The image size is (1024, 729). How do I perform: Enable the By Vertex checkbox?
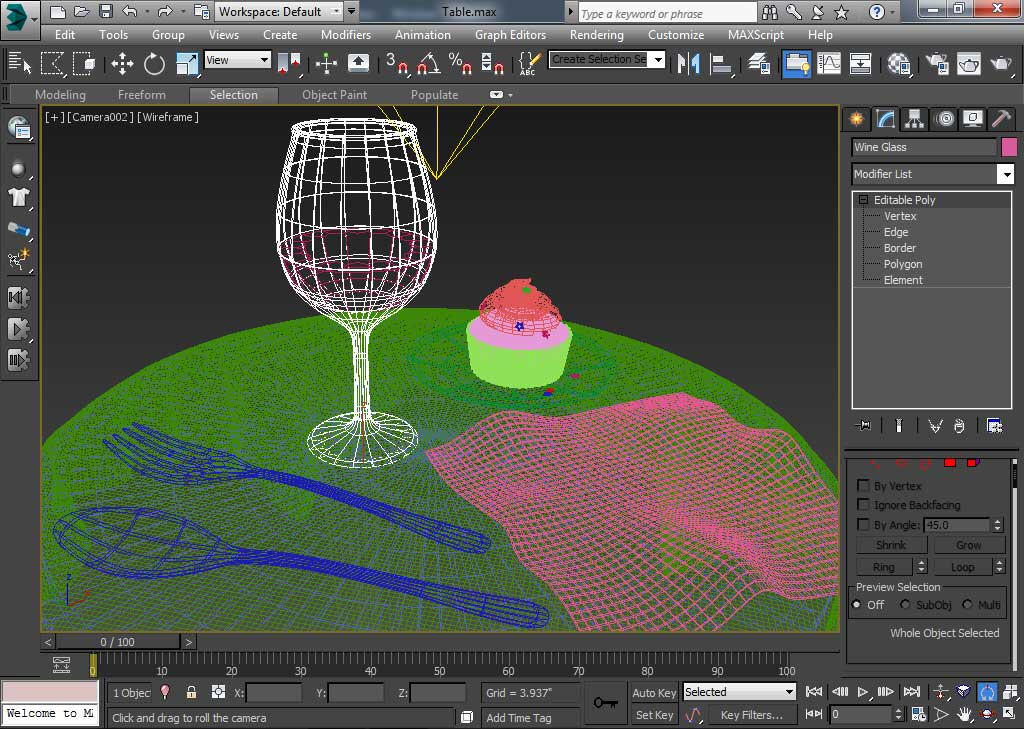point(864,486)
